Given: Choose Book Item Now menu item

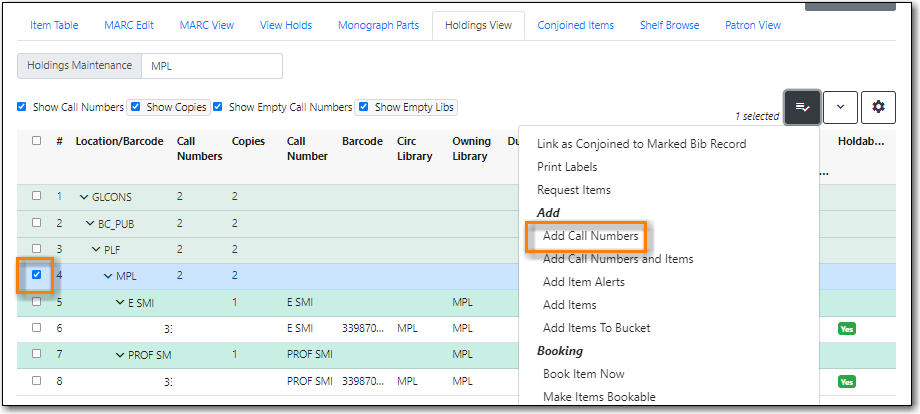Looking at the screenshot, I should tap(583, 374).
